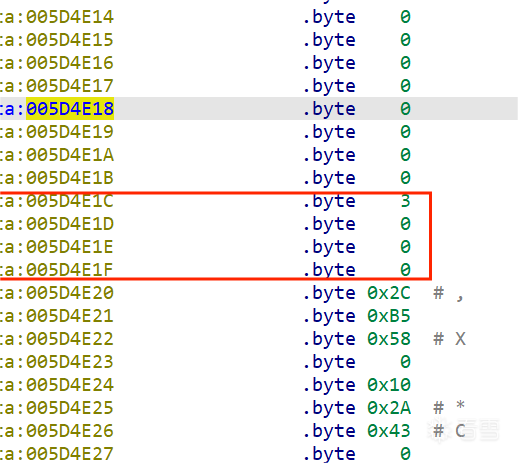Click address 005D4E25

[70, 408]
